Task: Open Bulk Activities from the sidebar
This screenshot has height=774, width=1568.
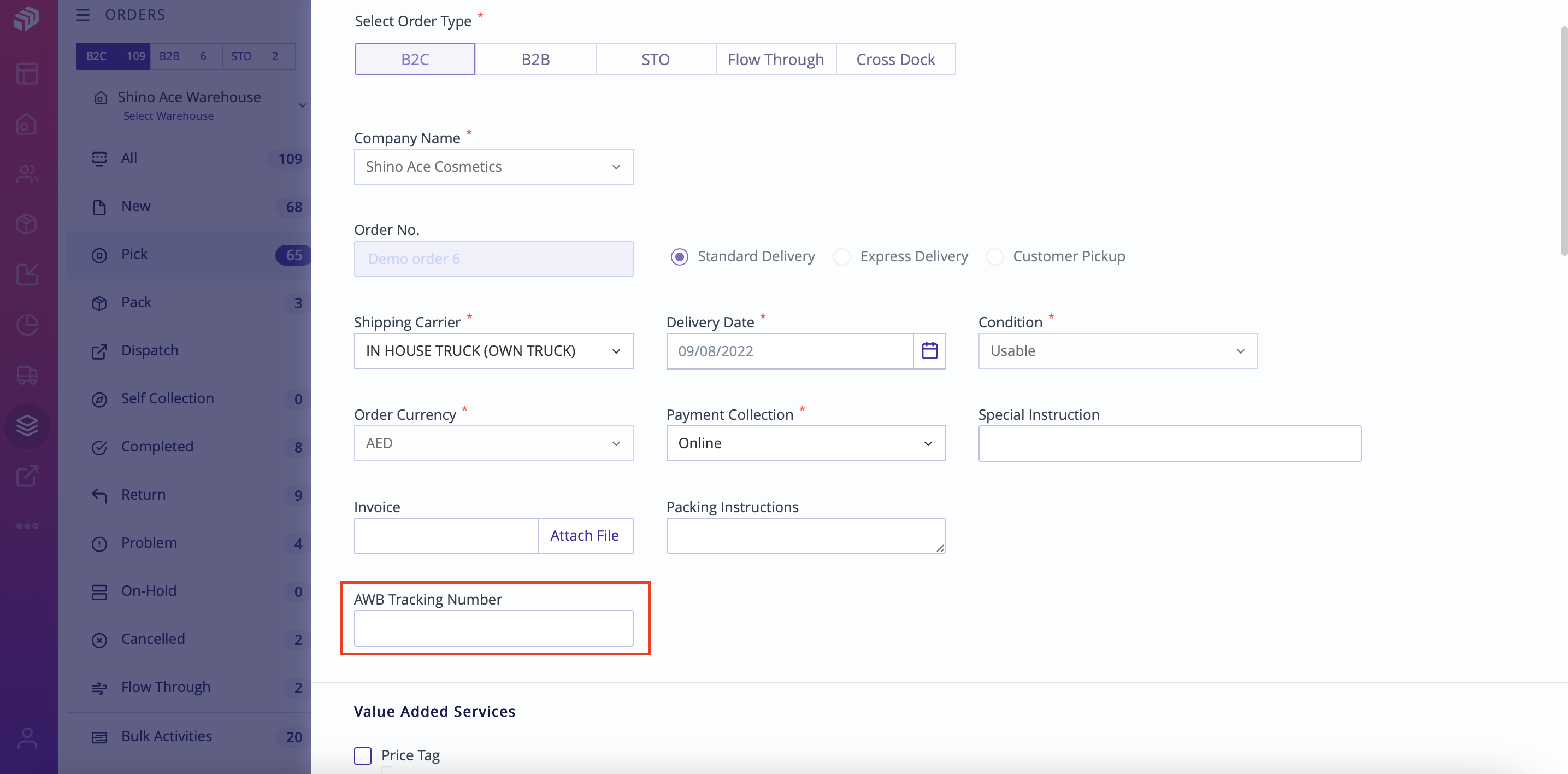Action: click(x=166, y=736)
